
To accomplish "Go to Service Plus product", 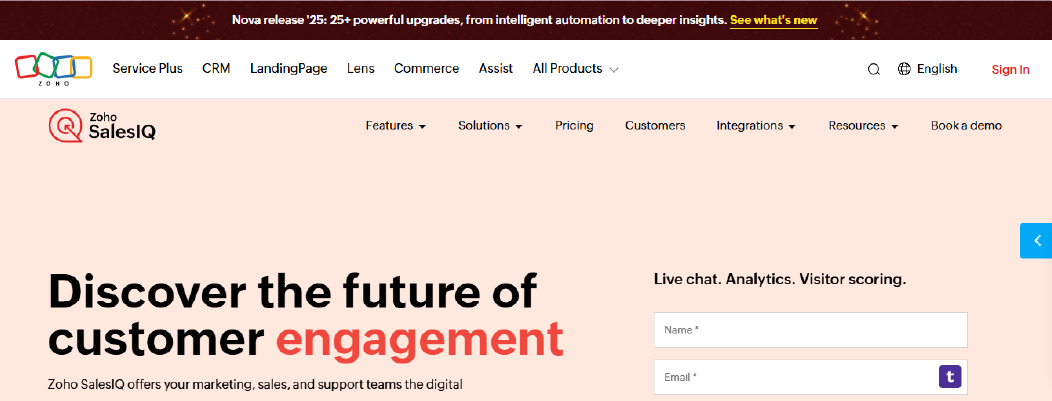I will point(148,68).
